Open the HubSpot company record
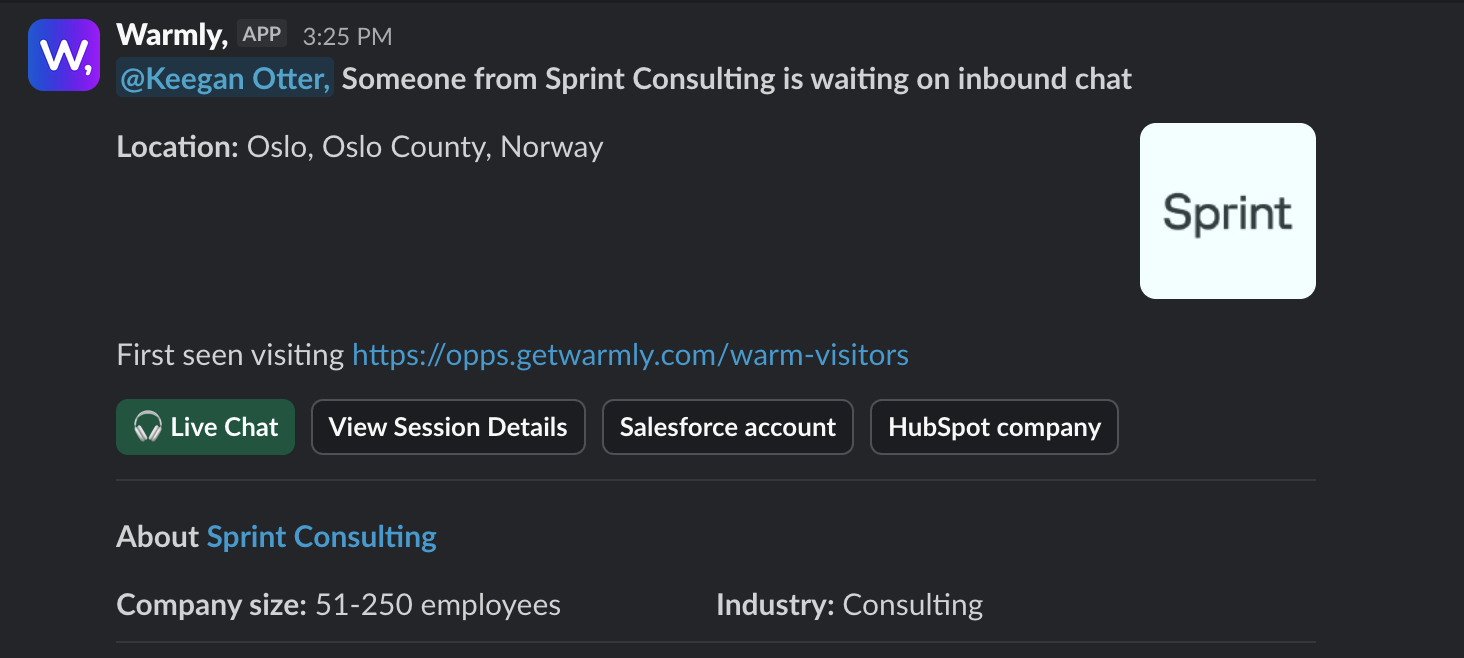This screenshot has width=1464, height=658. (993, 427)
